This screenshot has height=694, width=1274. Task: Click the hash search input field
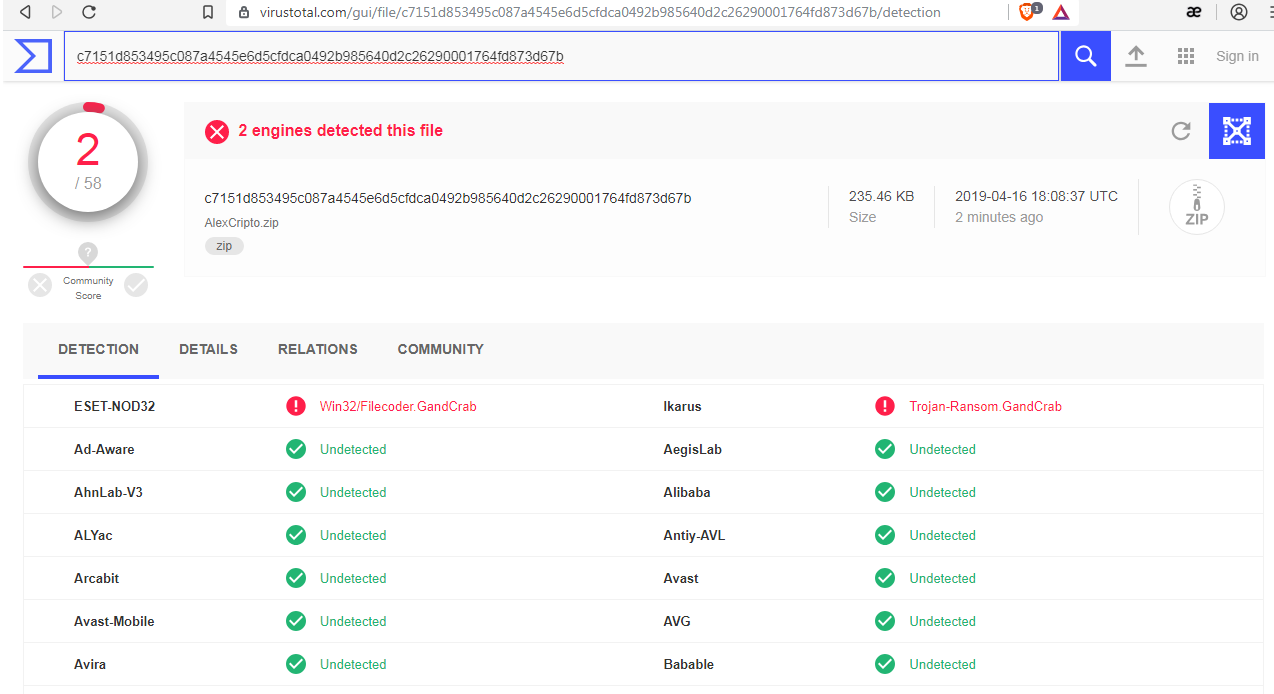click(560, 56)
